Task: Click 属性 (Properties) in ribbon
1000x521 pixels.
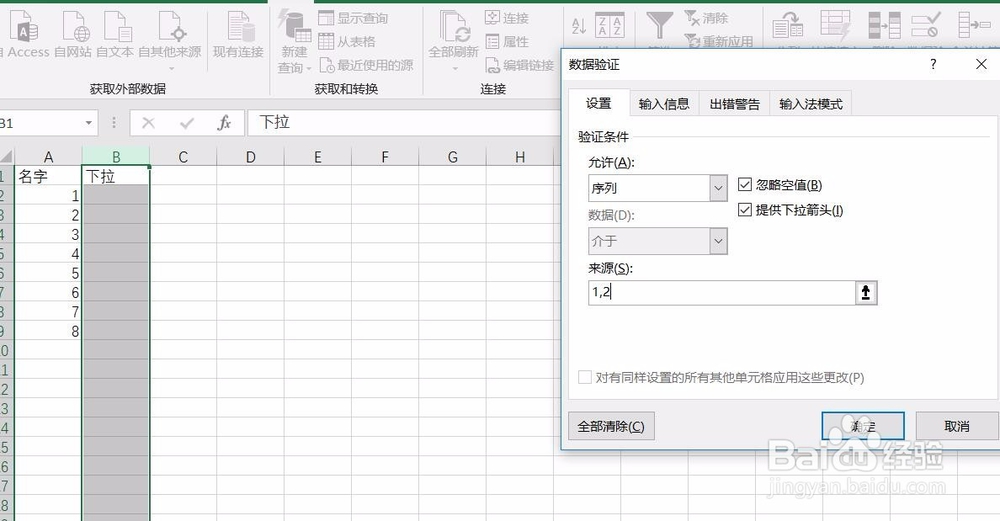Action: [x=507, y=41]
